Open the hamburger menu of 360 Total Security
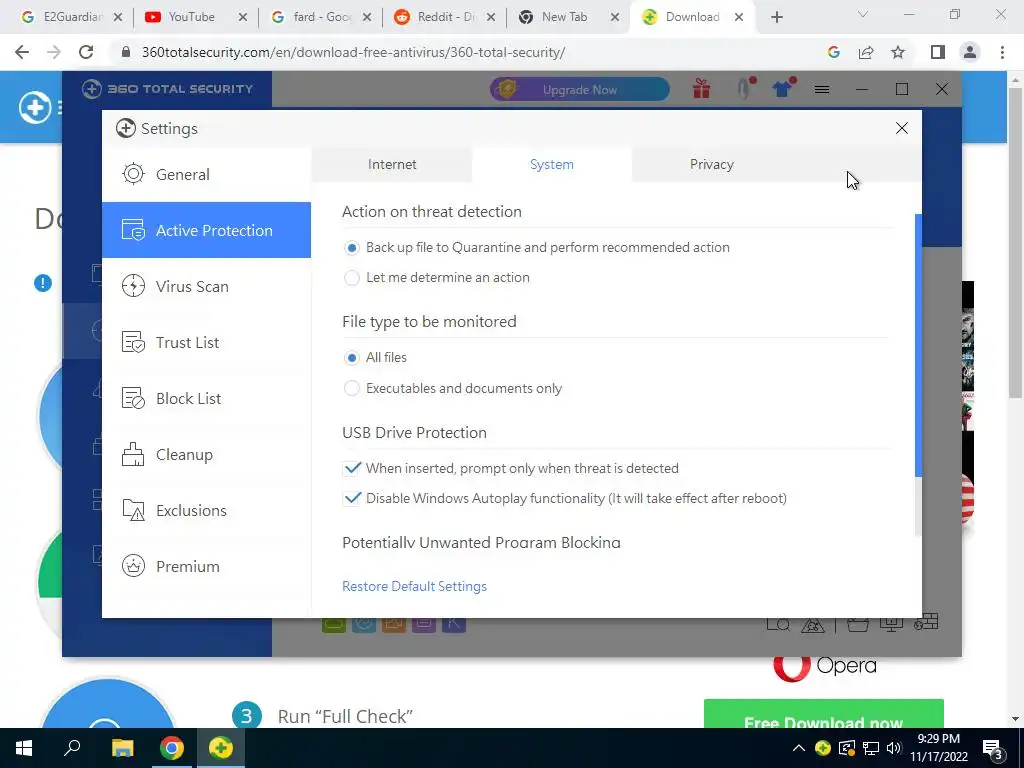1024x768 pixels. 822,89
